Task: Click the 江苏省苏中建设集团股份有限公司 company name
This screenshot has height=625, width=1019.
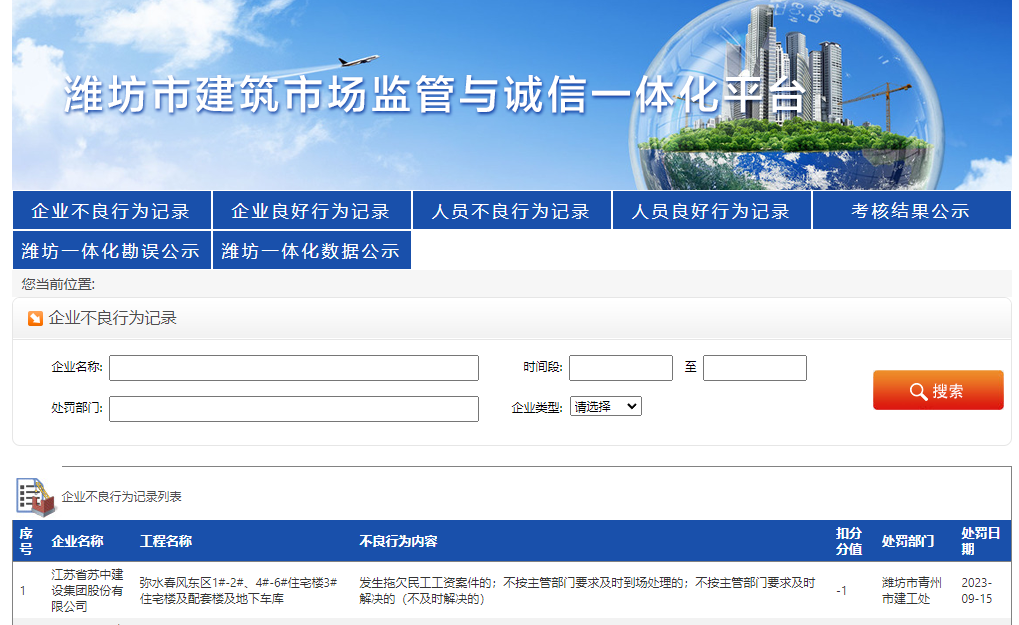Action: [x=87, y=590]
